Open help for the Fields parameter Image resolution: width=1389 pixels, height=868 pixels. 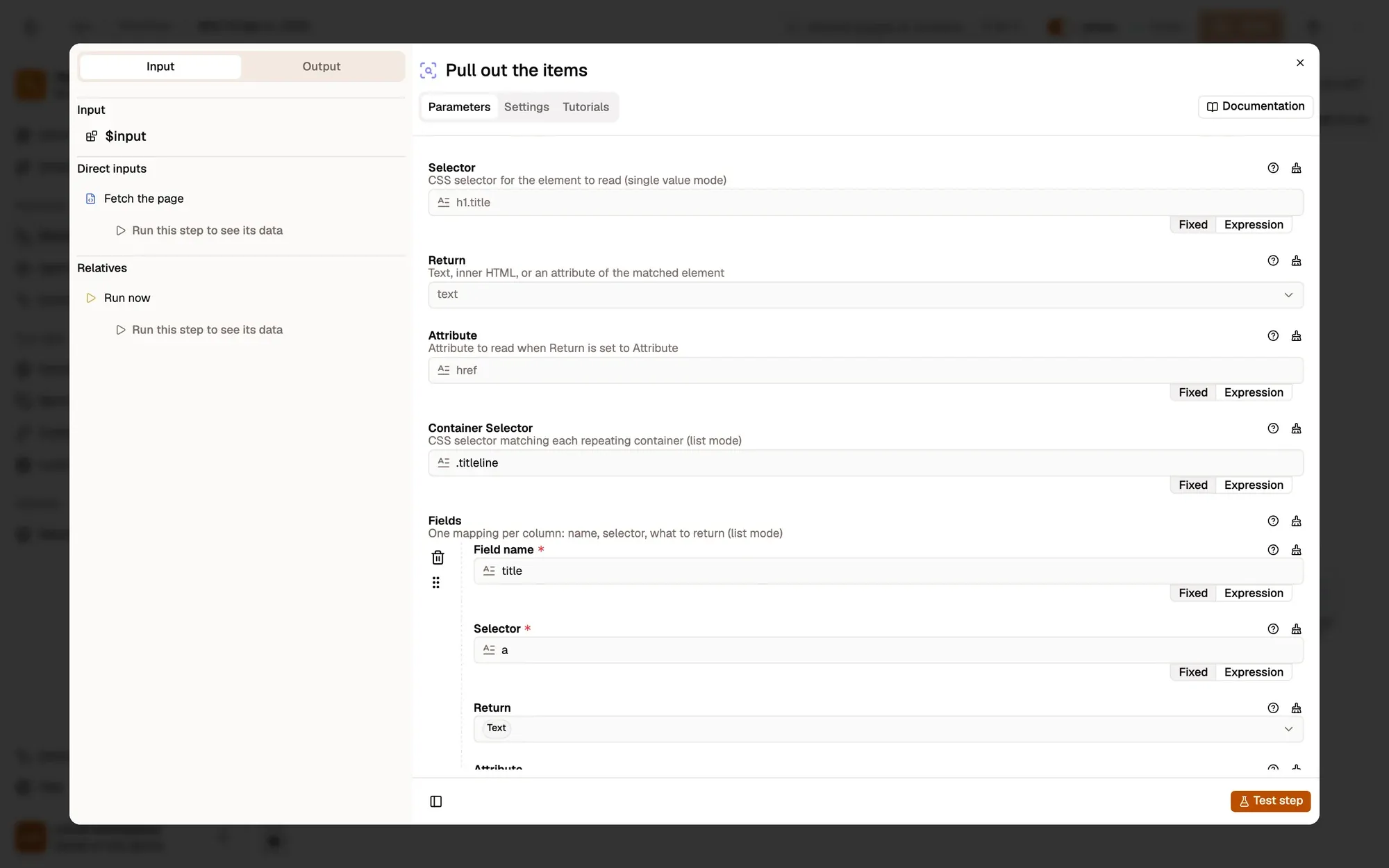[1273, 521]
